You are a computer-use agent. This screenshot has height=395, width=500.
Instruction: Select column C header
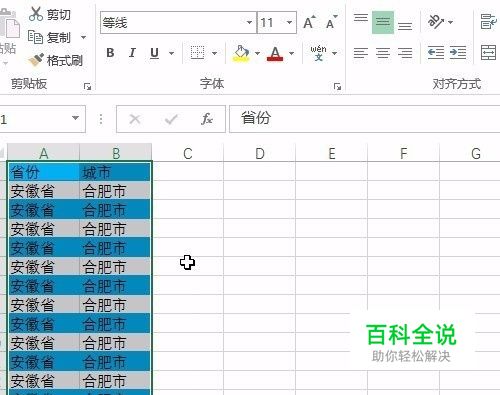[188, 153]
